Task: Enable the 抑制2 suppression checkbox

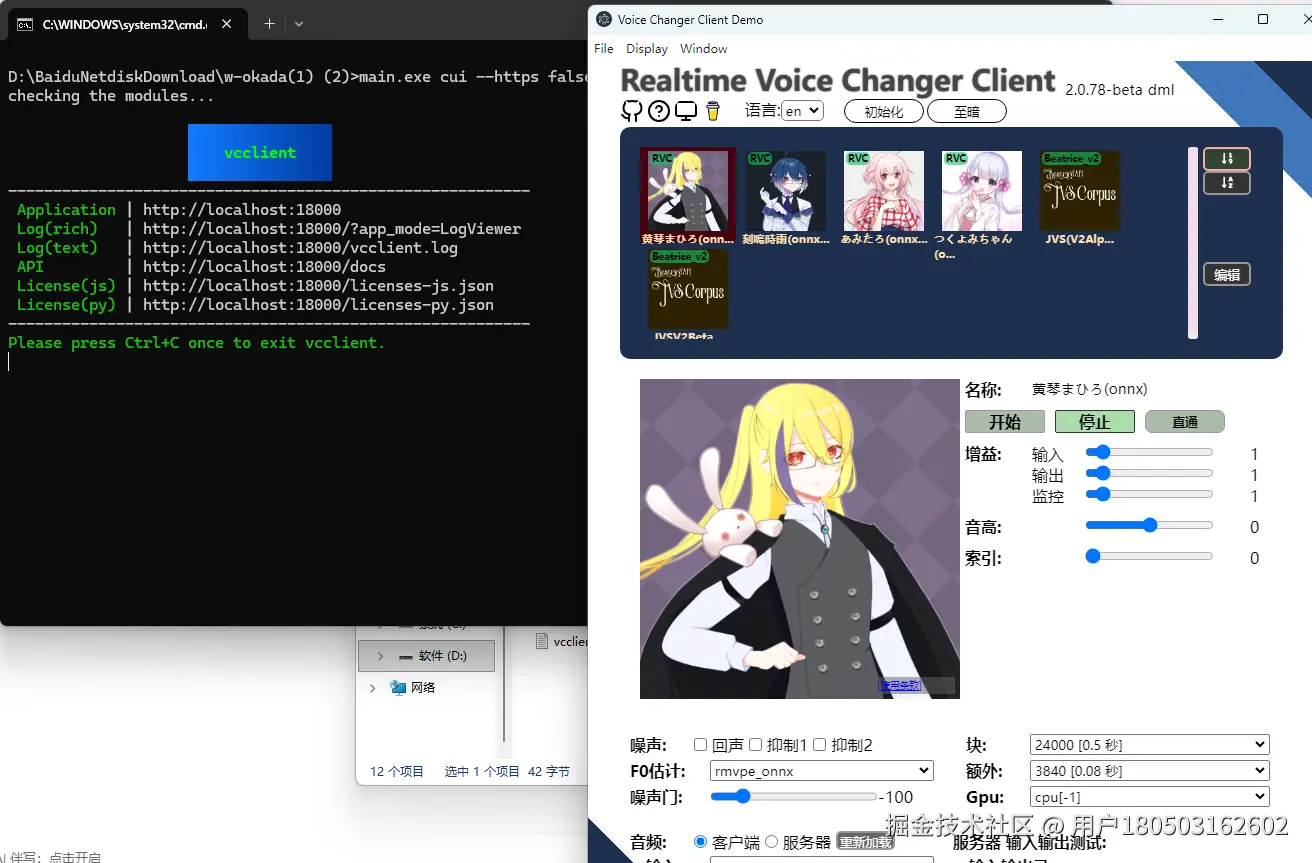Action: 820,745
